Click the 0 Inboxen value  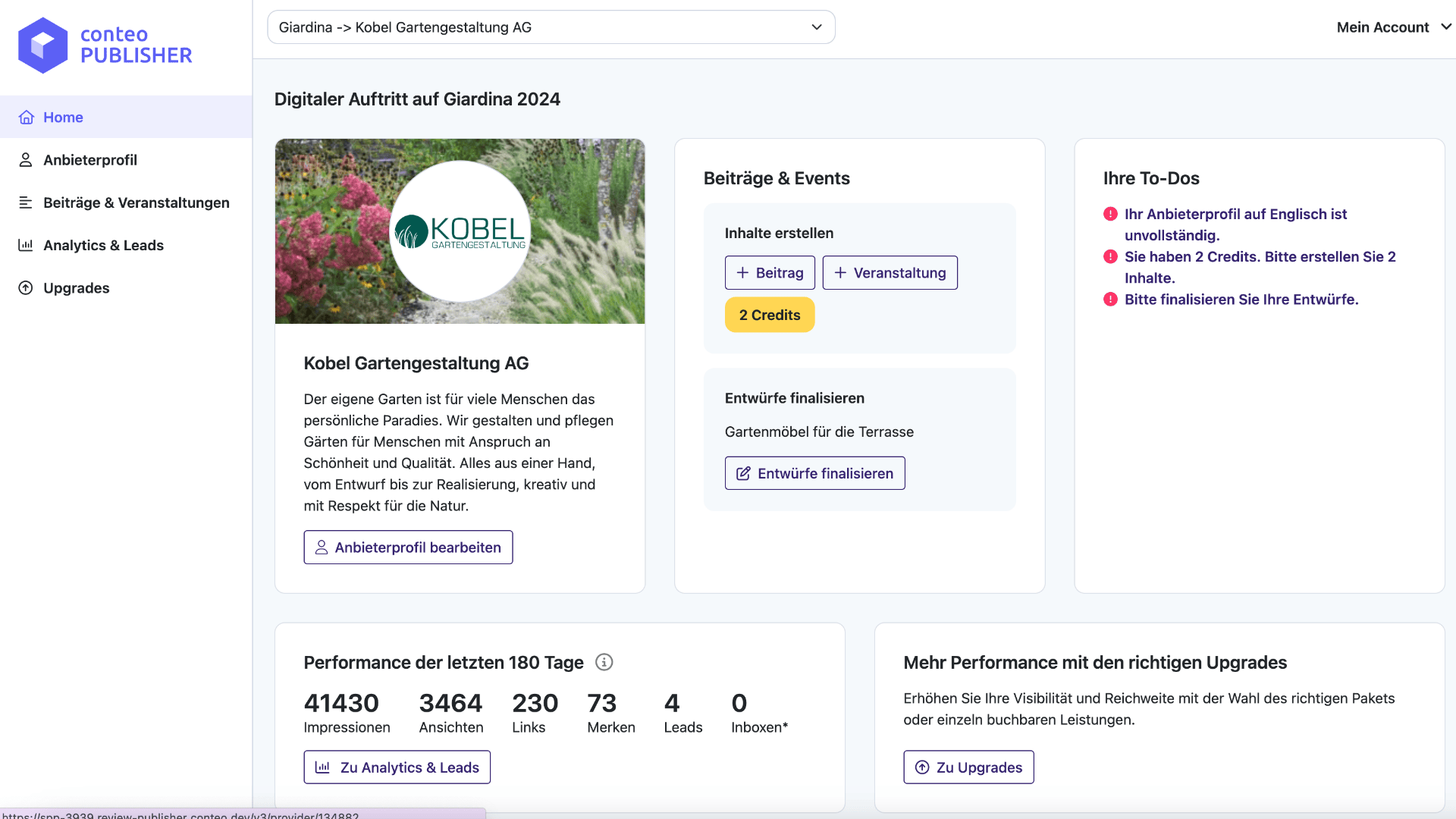pyautogui.click(x=739, y=704)
